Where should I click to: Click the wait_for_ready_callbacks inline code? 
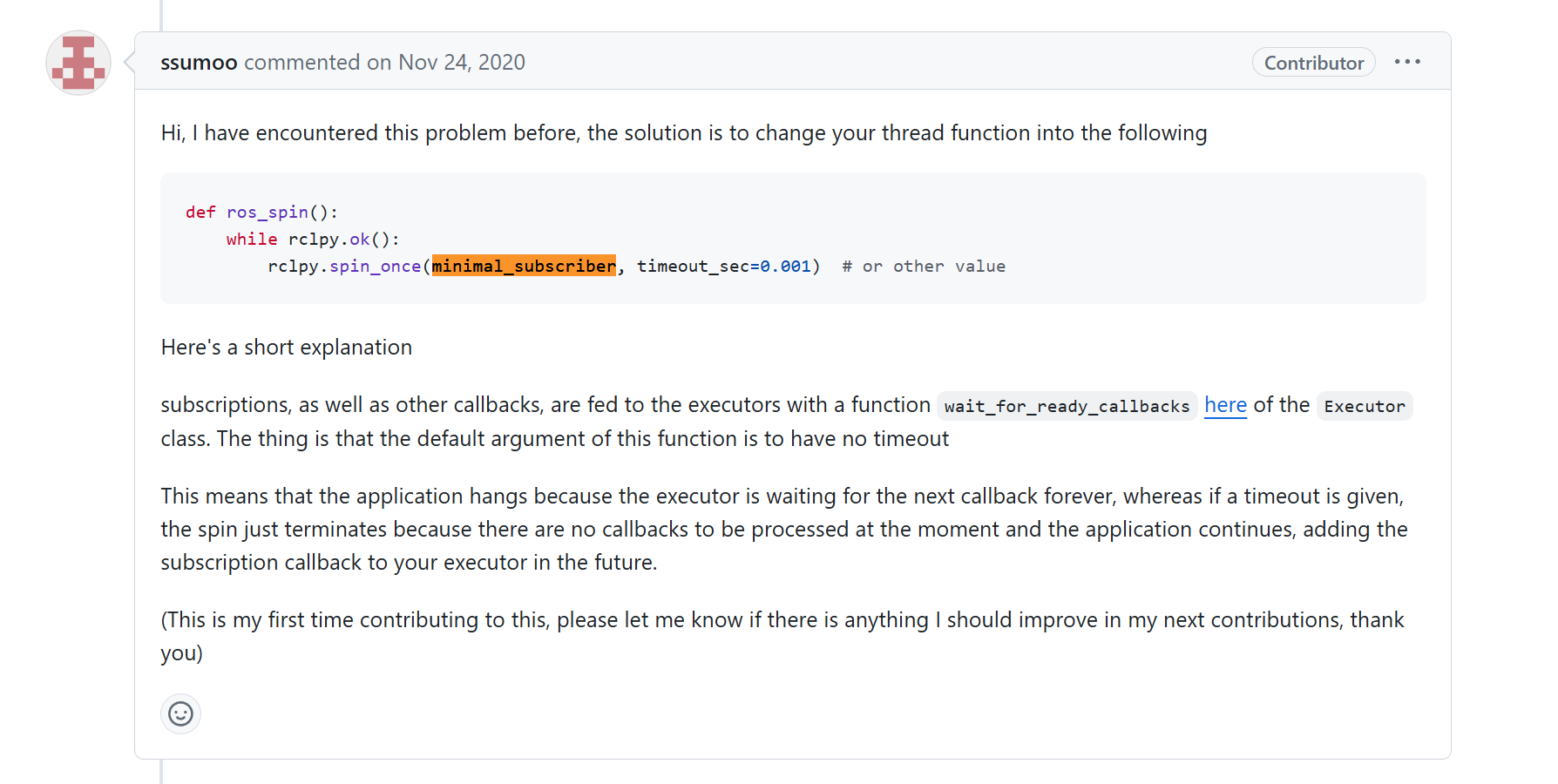(1066, 406)
